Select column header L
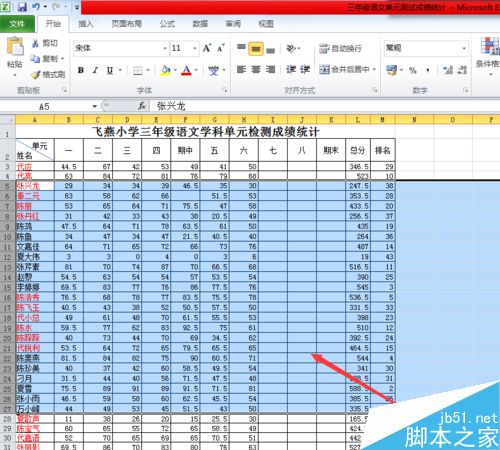The image size is (500, 450). pos(358,120)
